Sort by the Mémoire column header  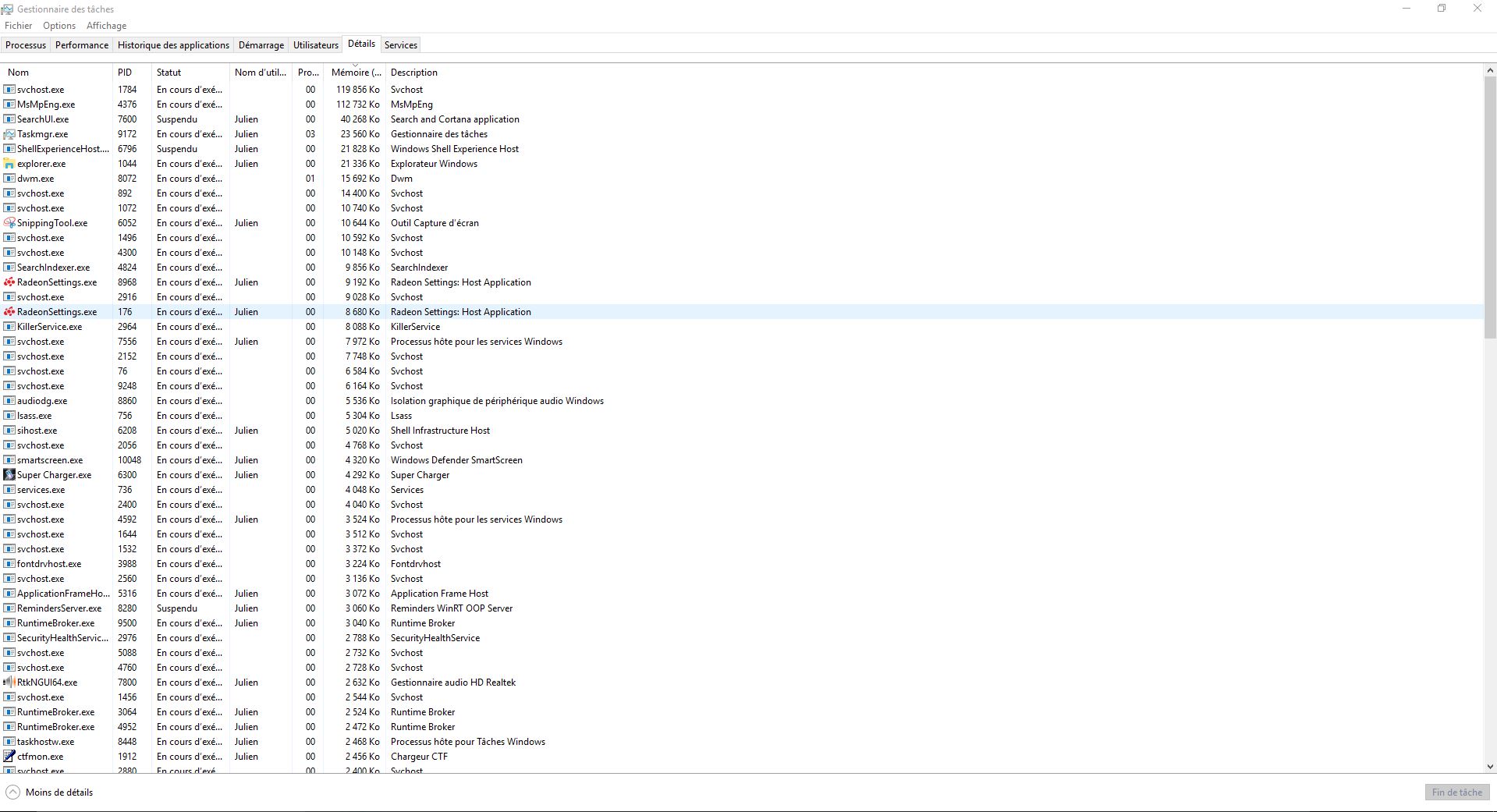point(355,73)
